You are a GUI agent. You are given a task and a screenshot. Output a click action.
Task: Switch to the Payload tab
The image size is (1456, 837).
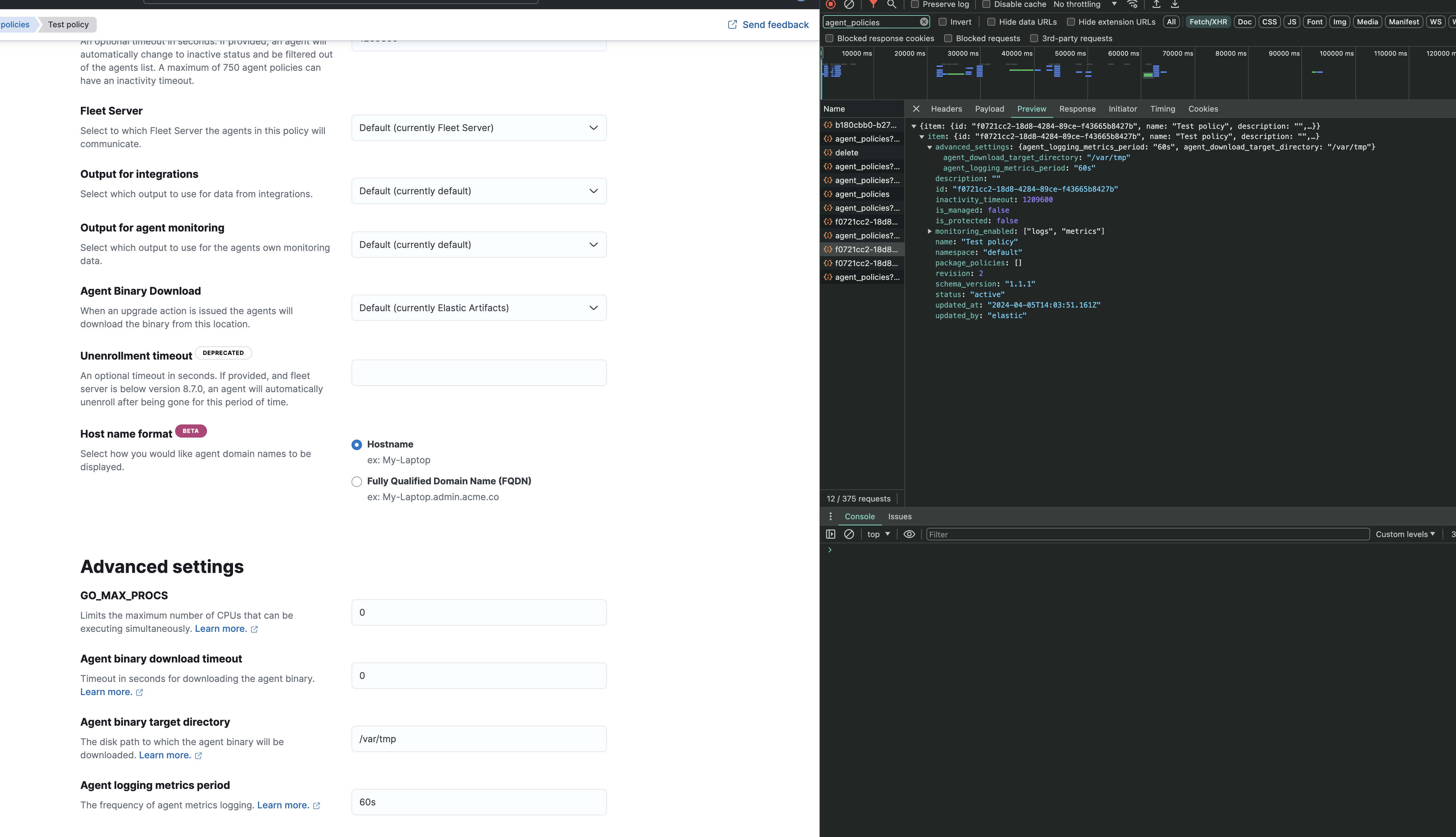(x=989, y=109)
